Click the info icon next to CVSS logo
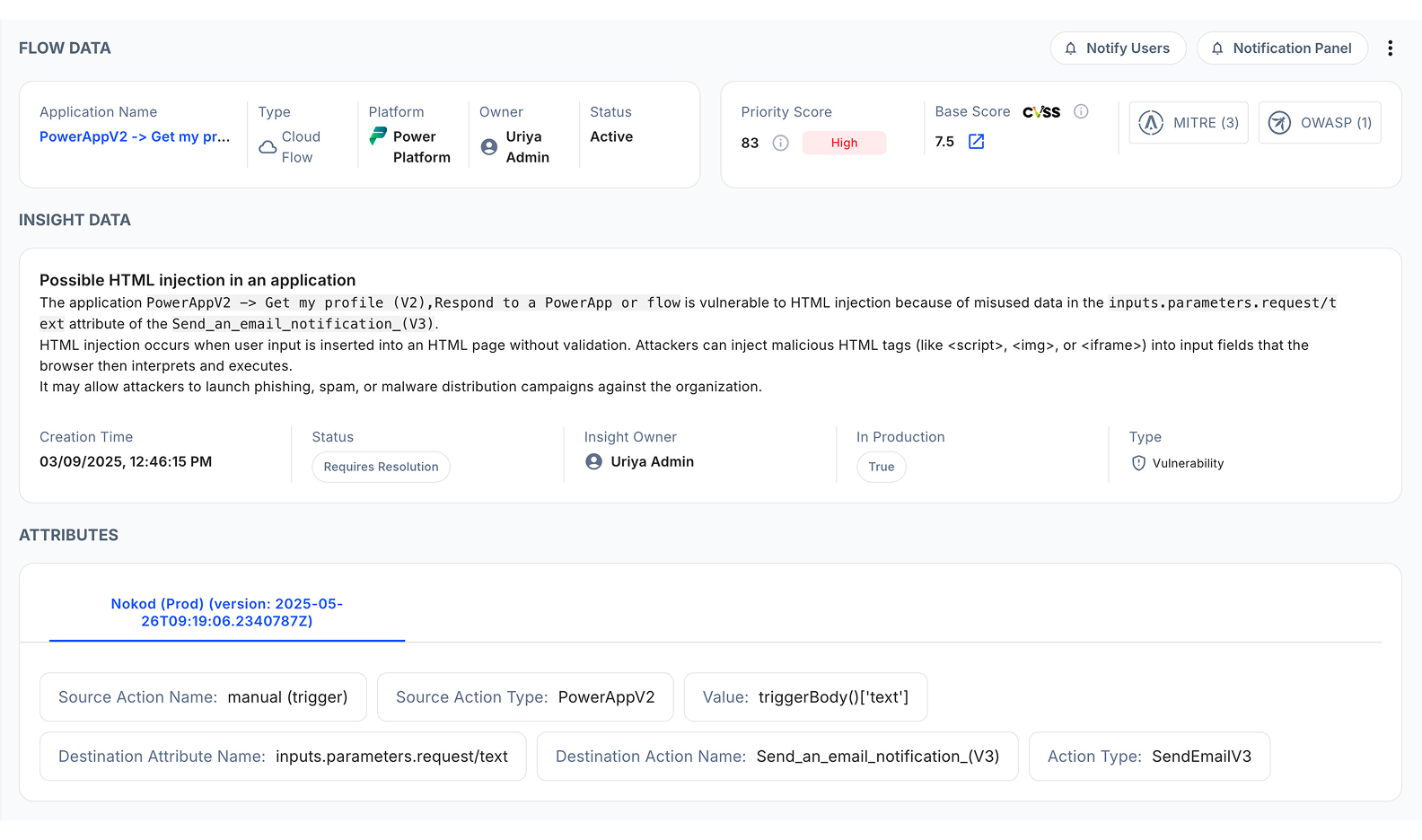The width and height of the screenshot is (1422, 840). click(x=1081, y=111)
